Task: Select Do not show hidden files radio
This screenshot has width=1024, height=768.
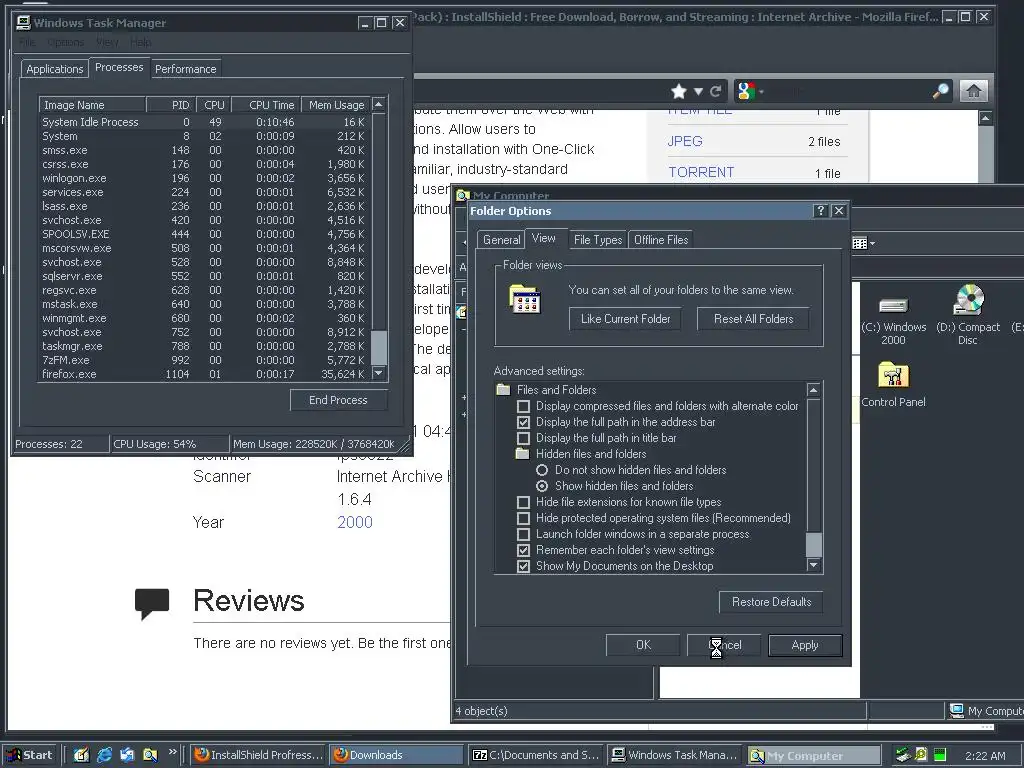Action: click(x=542, y=470)
